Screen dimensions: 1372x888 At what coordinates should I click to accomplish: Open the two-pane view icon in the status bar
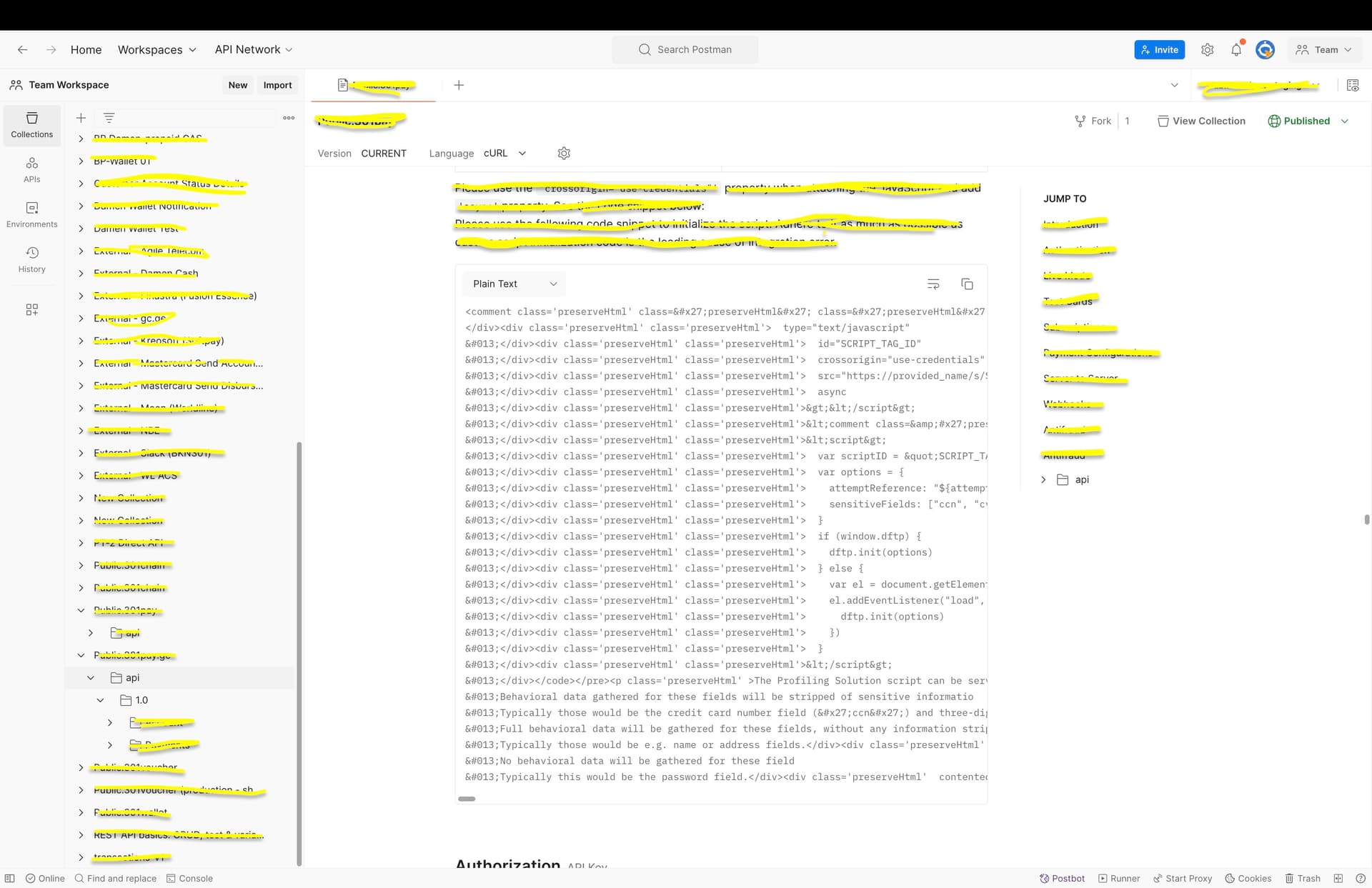click(x=1338, y=878)
